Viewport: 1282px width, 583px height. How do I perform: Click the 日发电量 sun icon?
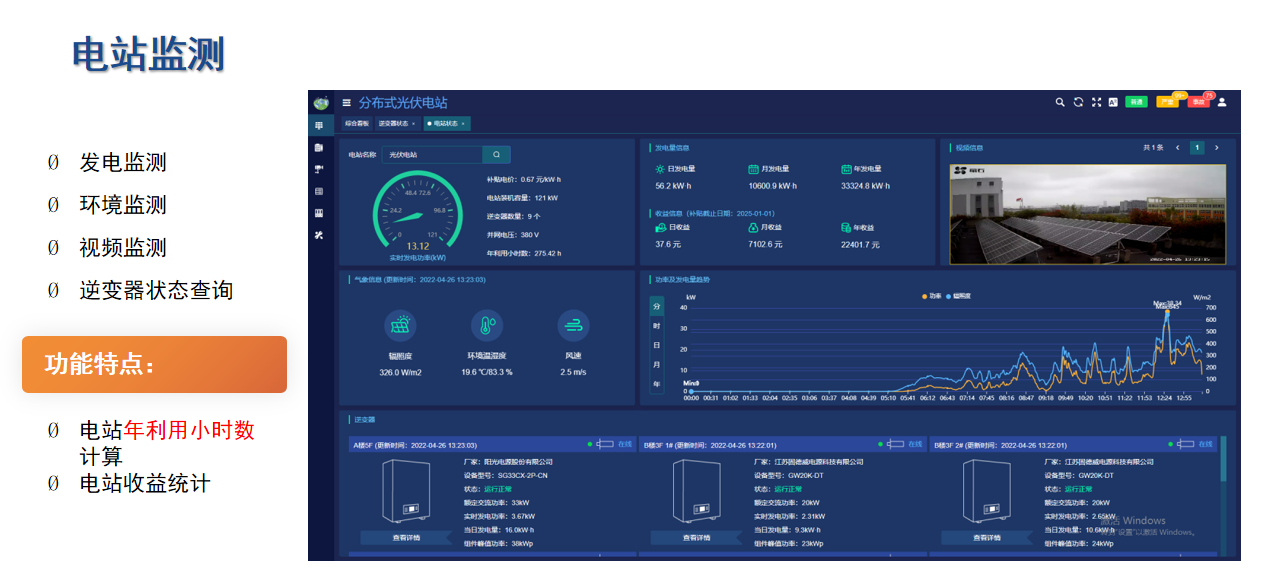(660, 169)
